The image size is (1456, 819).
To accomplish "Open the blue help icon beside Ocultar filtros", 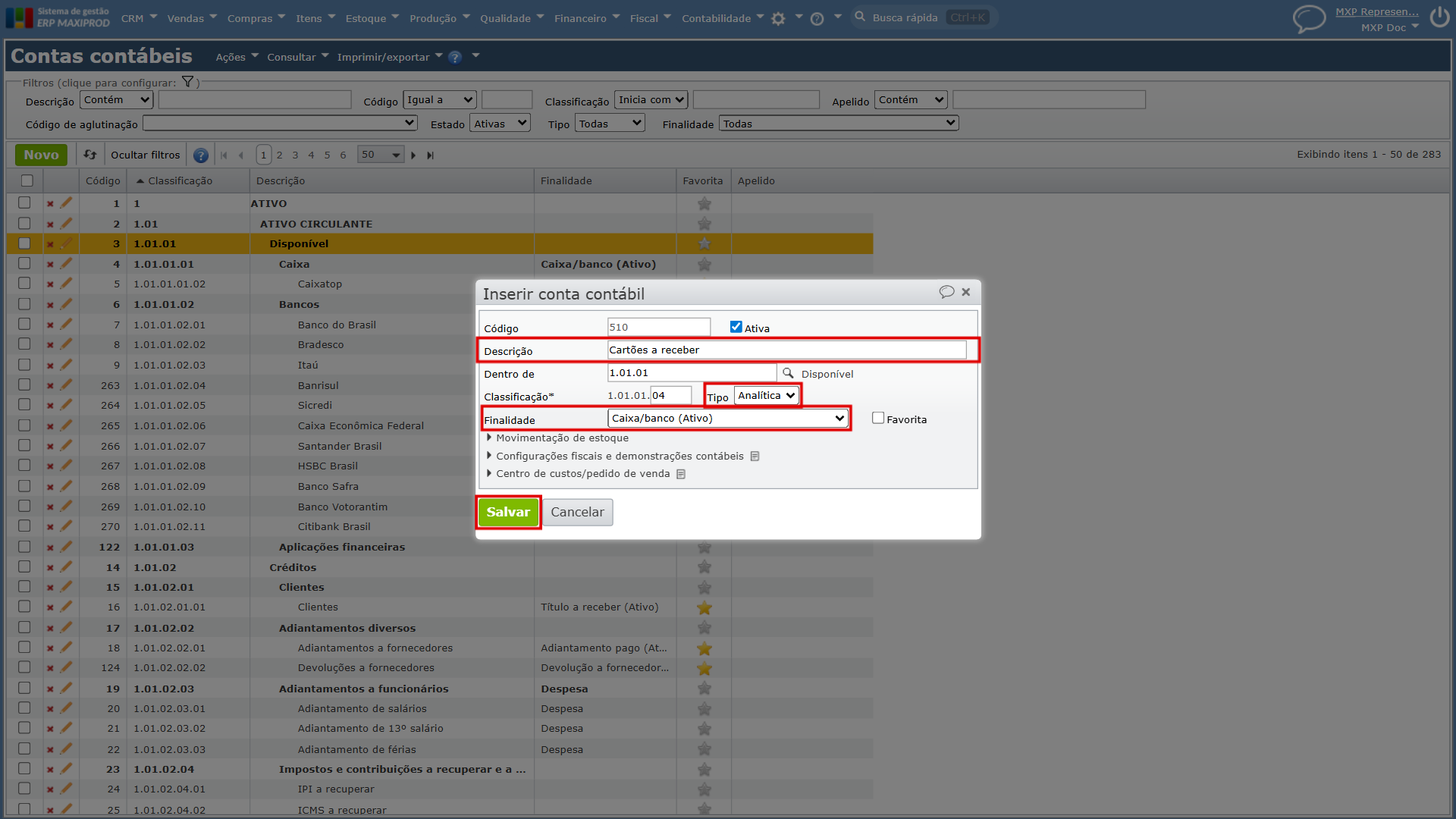I will tap(200, 155).
